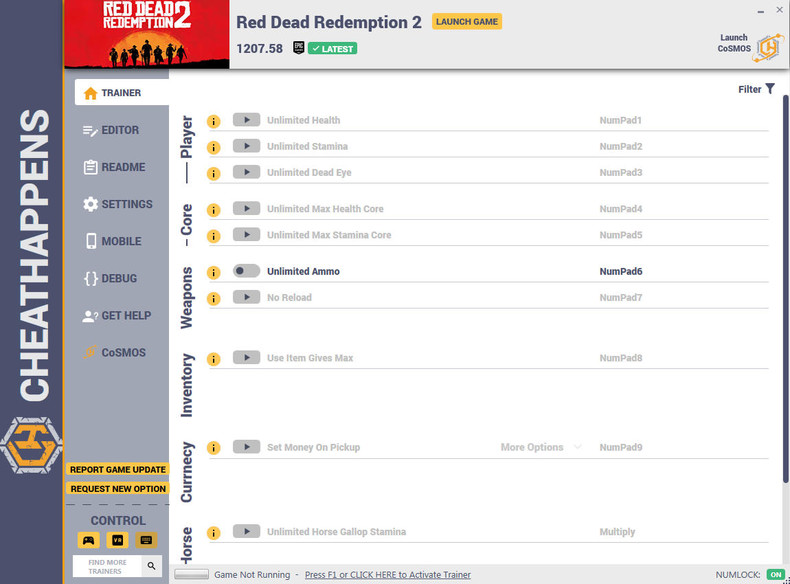790x584 pixels.
Task: Open the TRAINER tab
Action: (x=122, y=93)
